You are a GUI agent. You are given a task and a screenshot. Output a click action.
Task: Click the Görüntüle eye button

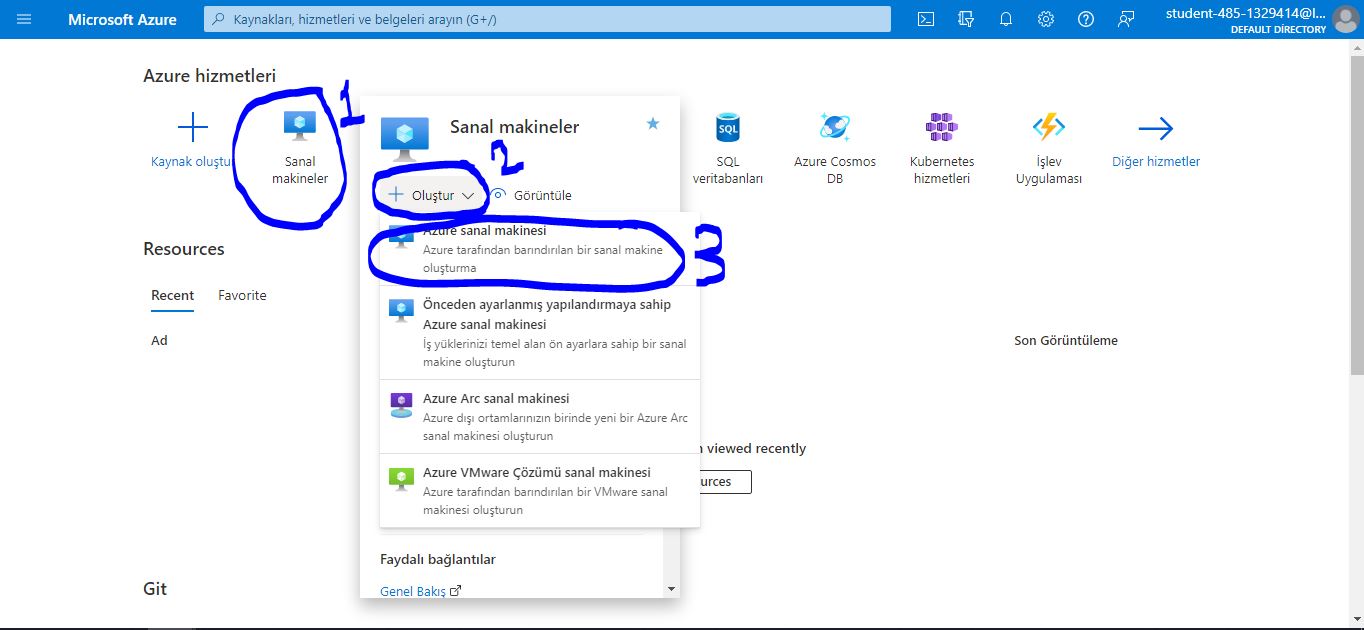pos(531,195)
